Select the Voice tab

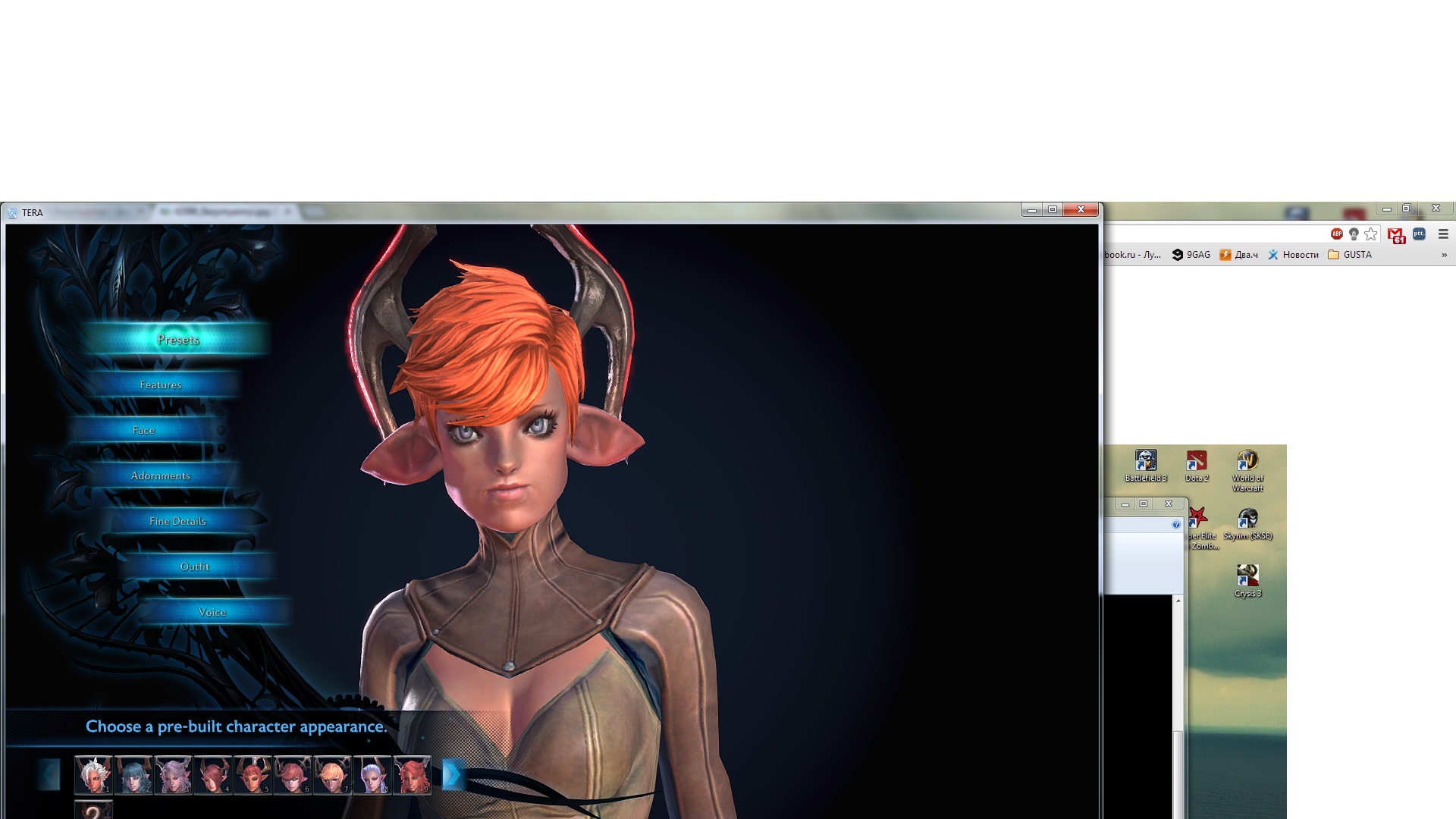(x=212, y=612)
